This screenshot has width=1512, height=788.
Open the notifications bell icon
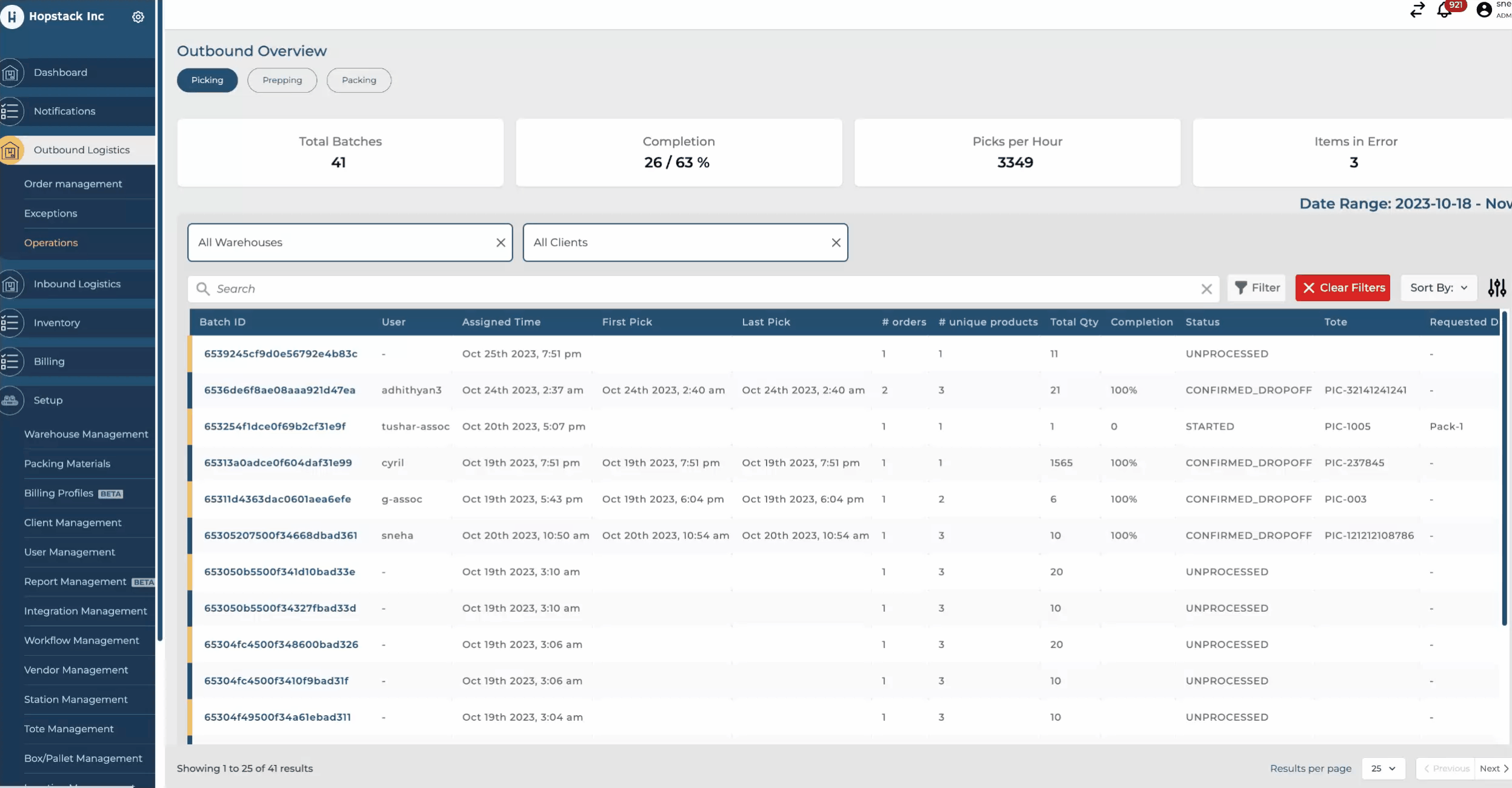tap(1444, 11)
